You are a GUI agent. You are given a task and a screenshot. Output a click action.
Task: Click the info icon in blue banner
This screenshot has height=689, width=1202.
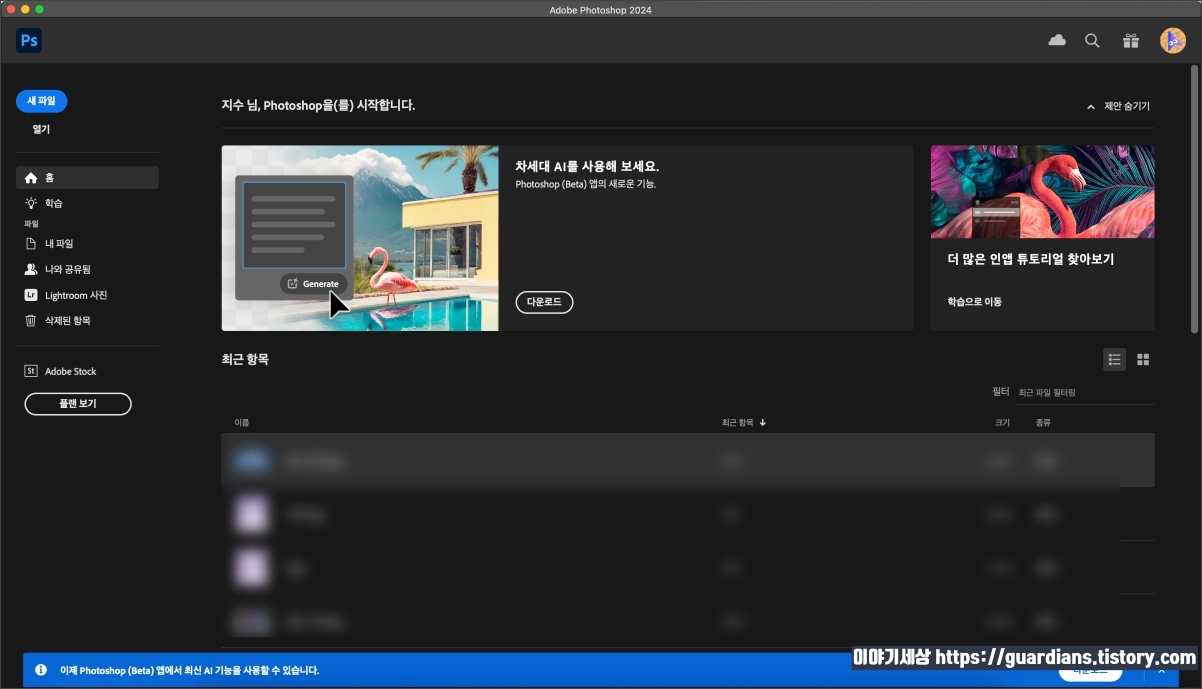point(41,670)
